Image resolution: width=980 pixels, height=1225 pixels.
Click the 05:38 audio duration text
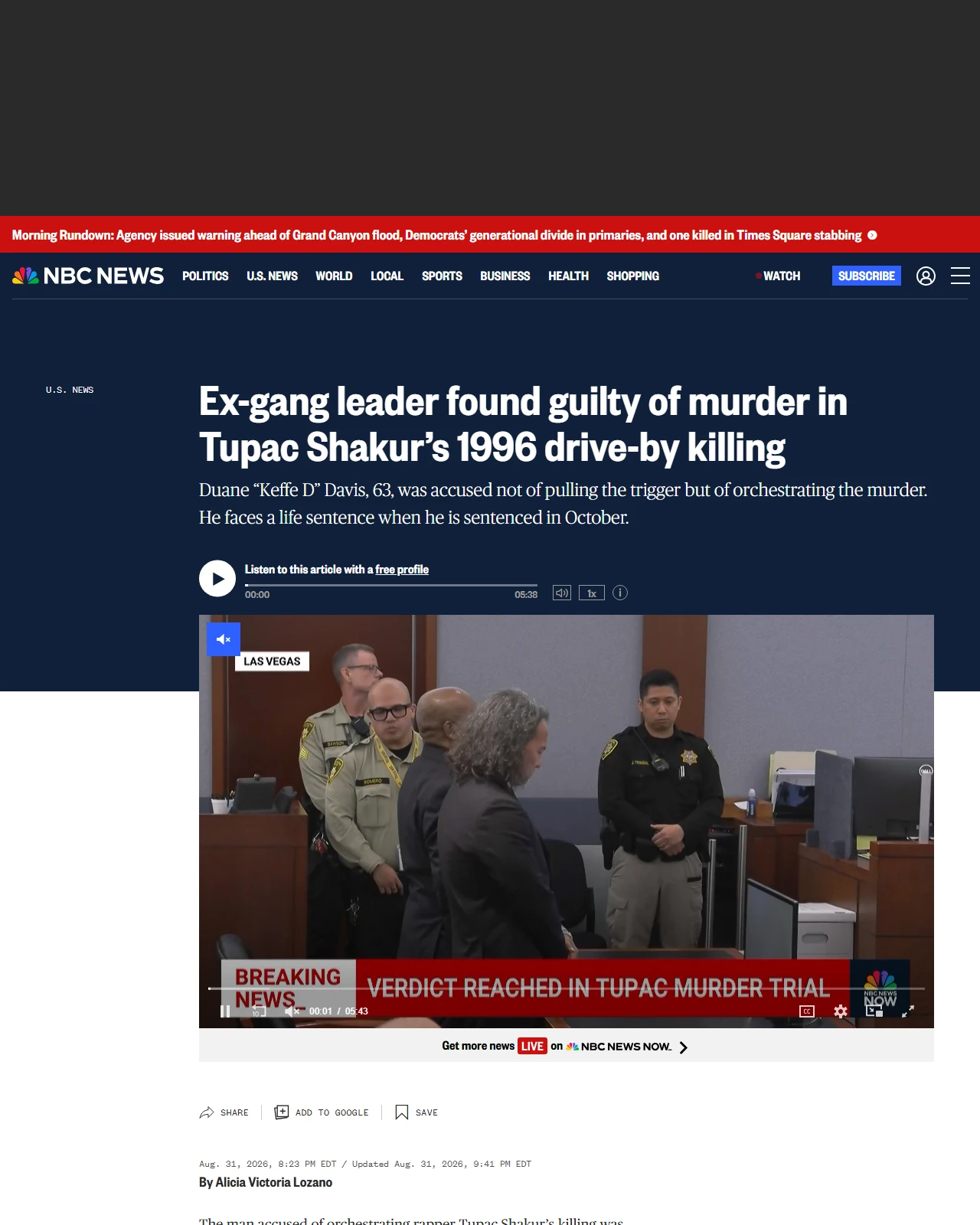(526, 595)
